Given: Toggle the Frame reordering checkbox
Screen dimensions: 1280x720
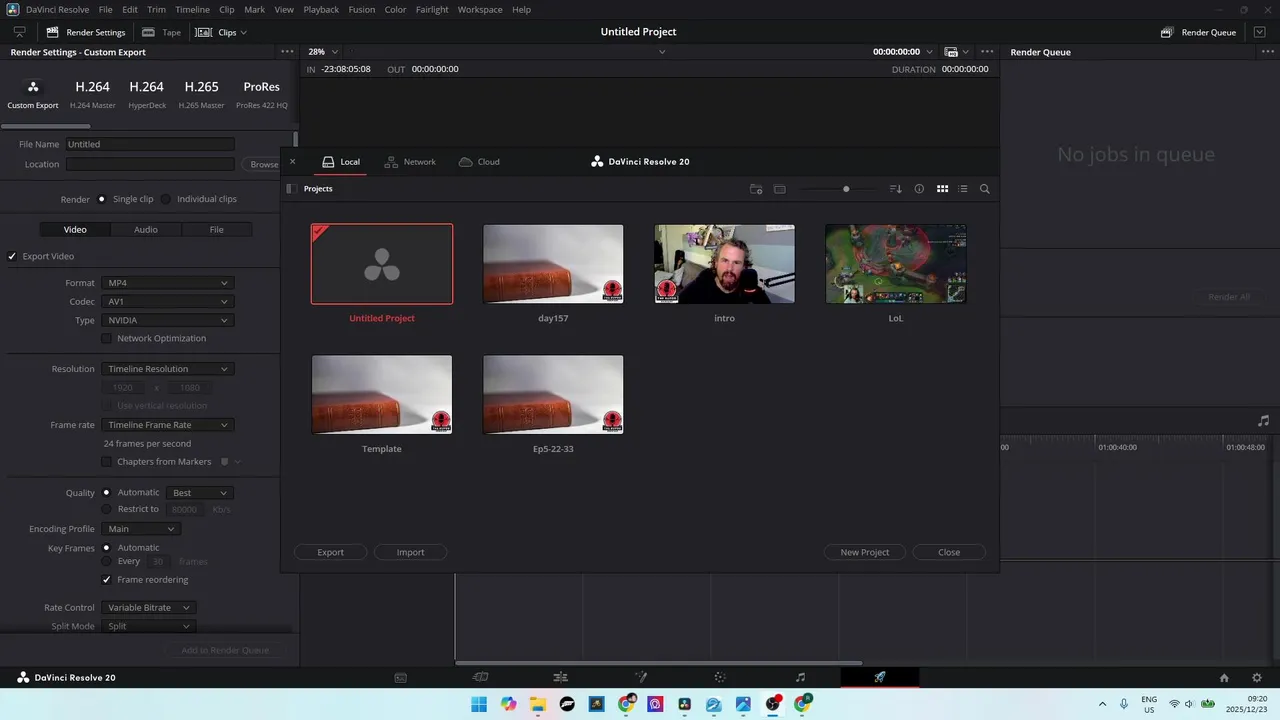Looking at the screenshot, I should pyautogui.click(x=107, y=580).
